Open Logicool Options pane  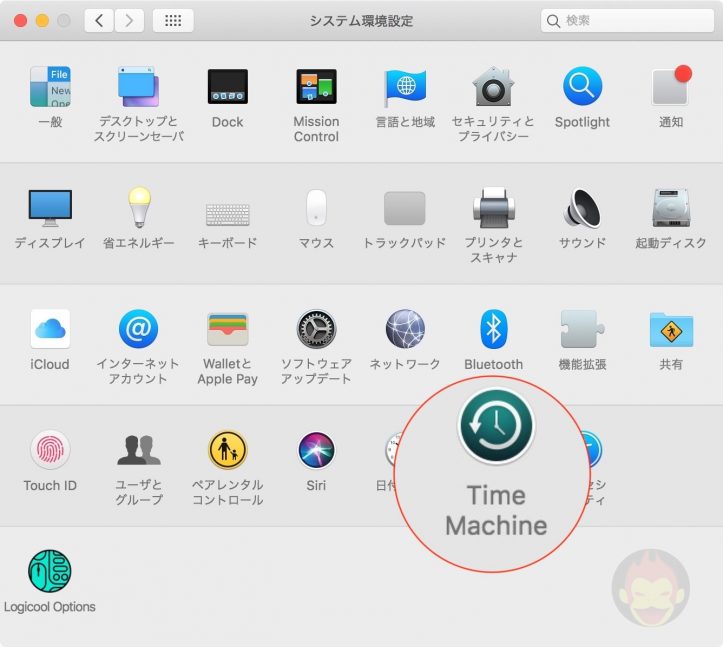50,571
